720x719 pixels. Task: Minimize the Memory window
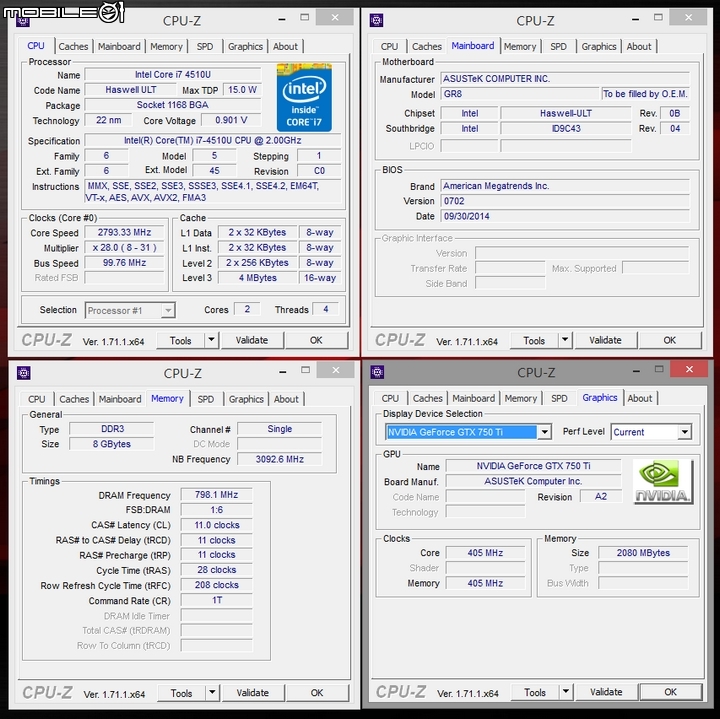(283, 371)
